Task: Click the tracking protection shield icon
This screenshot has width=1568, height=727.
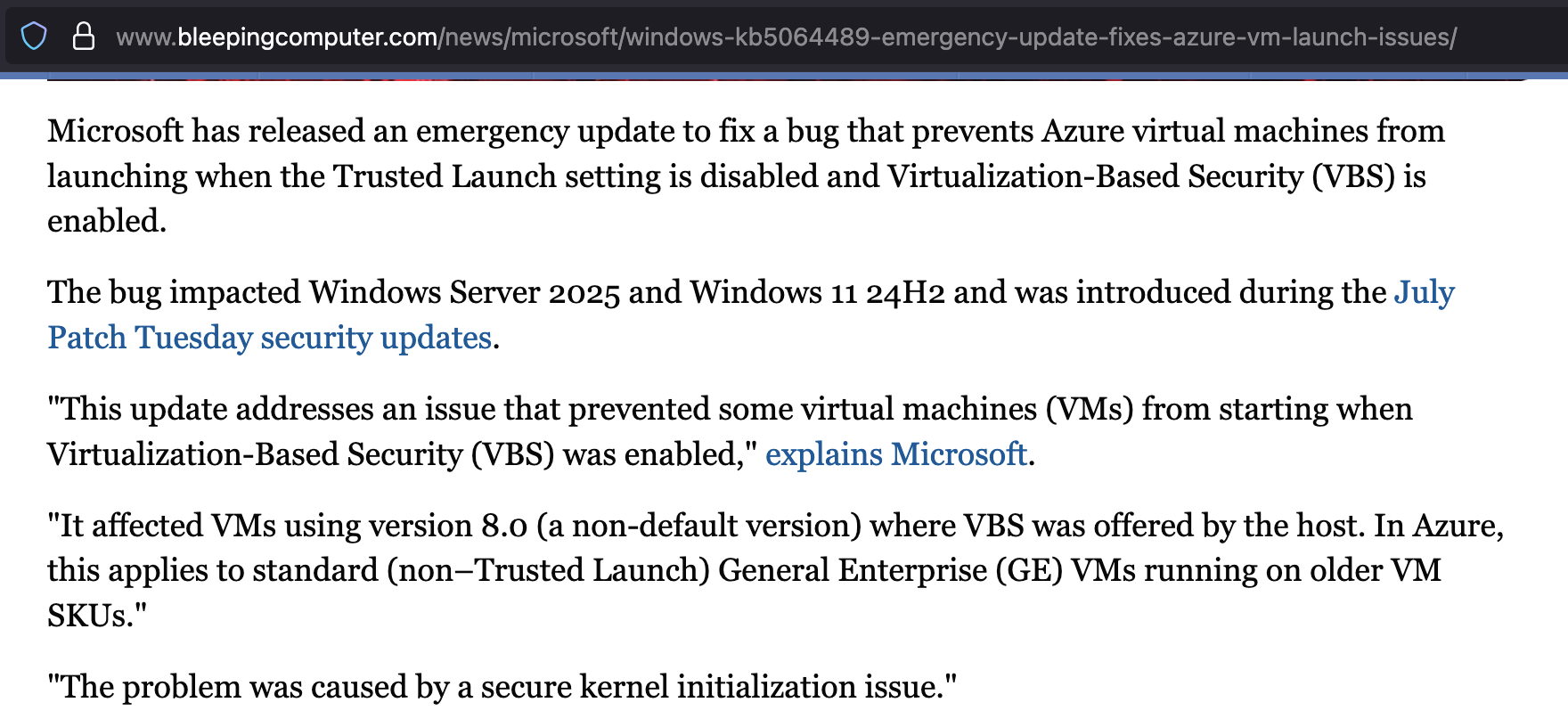Action: (34, 37)
